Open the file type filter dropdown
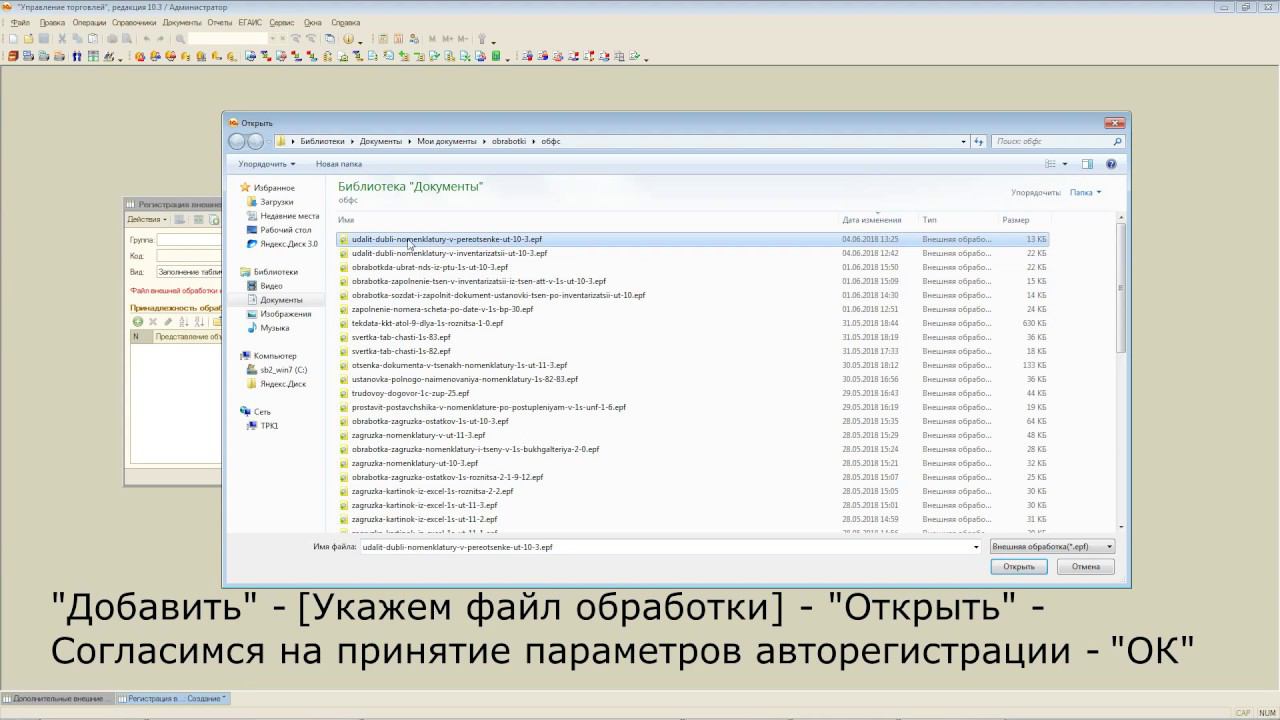 (1051, 547)
